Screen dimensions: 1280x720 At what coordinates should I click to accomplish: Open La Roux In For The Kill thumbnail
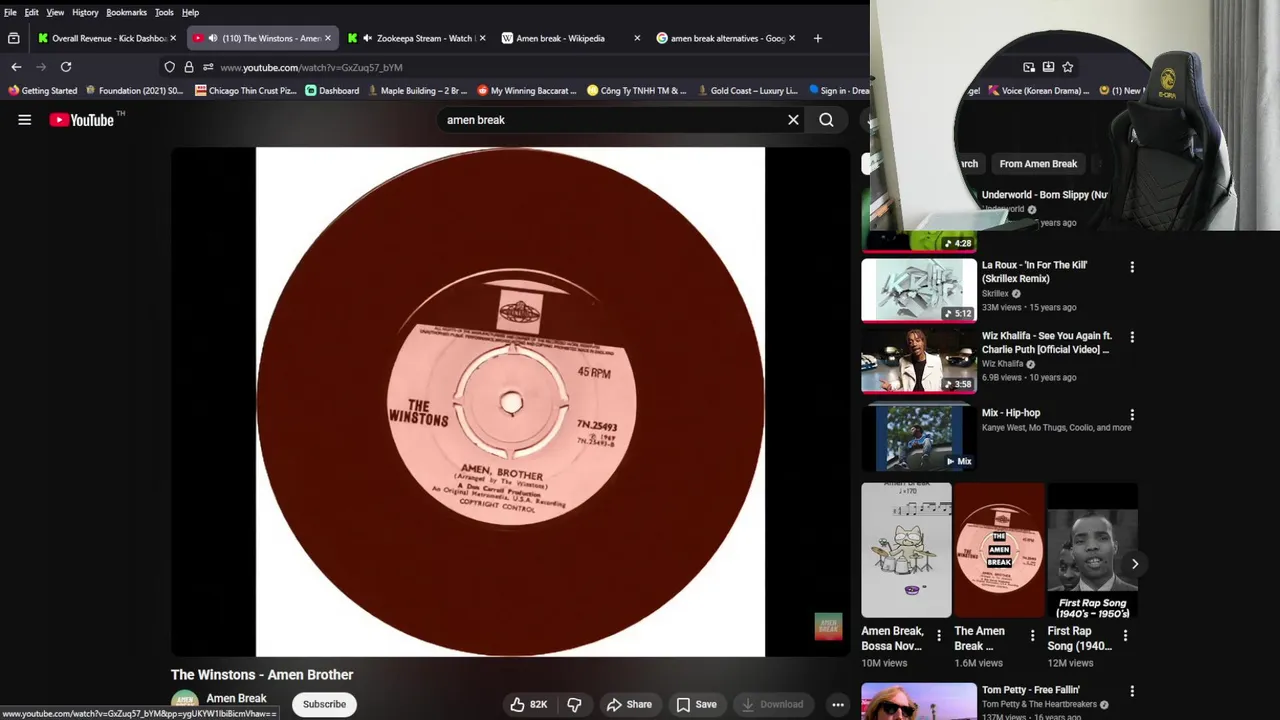tap(919, 290)
